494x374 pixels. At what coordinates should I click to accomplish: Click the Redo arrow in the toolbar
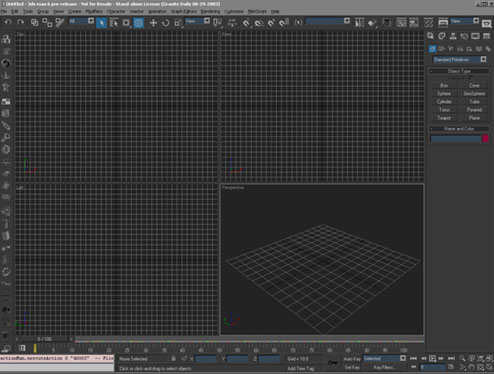coord(21,22)
